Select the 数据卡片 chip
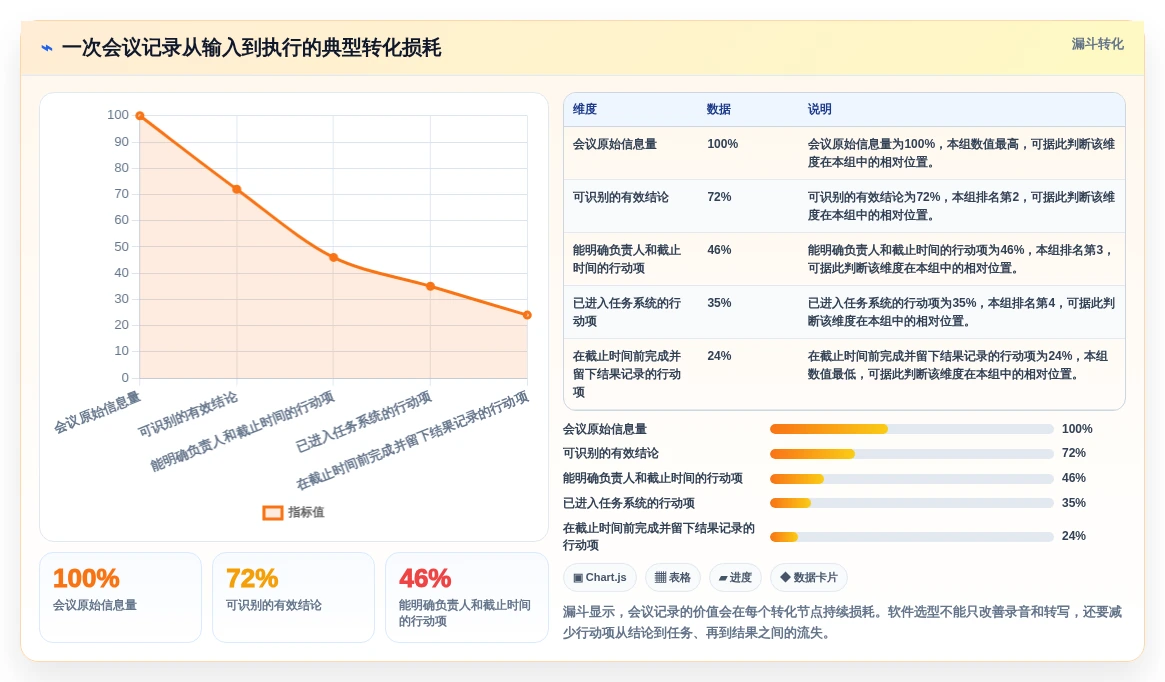Viewport: 1165px width, 682px height. [808, 577]
